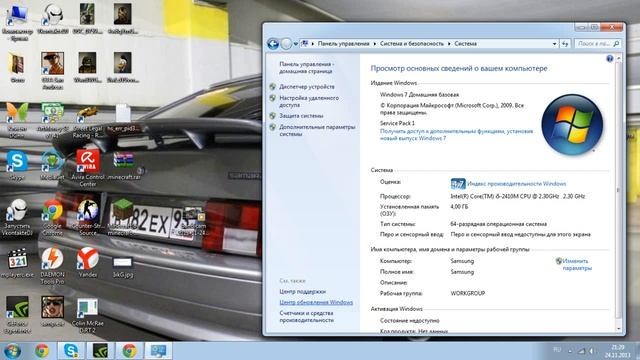
Task: Open Дополнительные параметры системы
Action: pos(317,130)
